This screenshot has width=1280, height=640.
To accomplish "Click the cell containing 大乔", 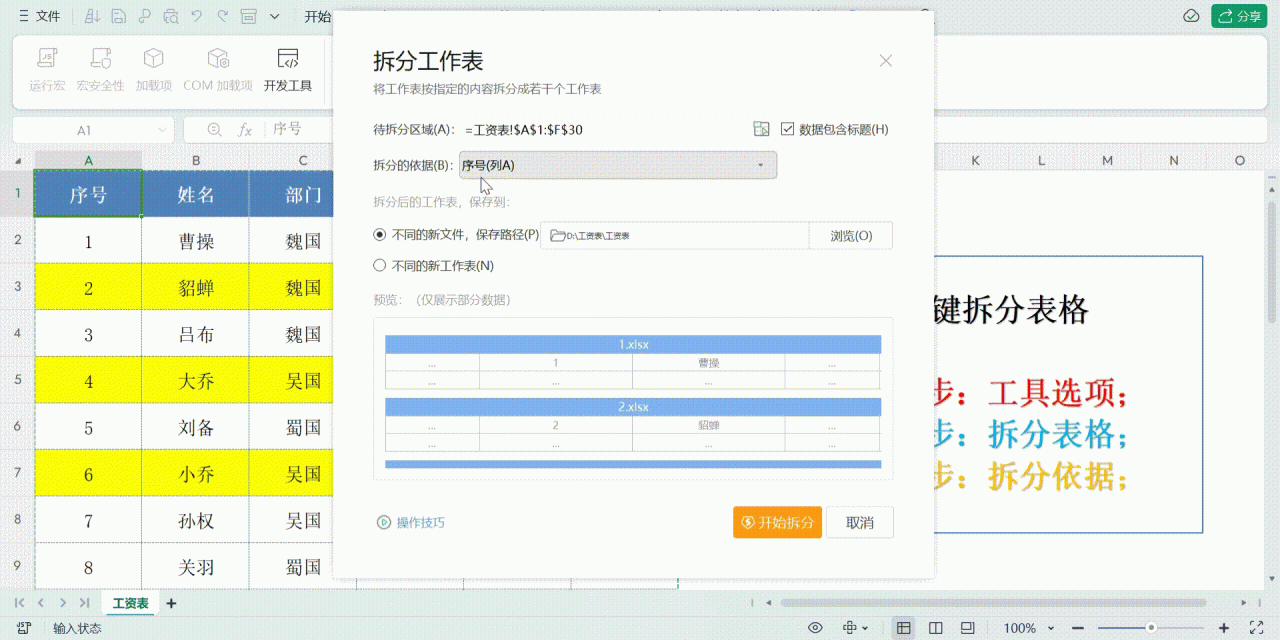I will click(195, 380).
